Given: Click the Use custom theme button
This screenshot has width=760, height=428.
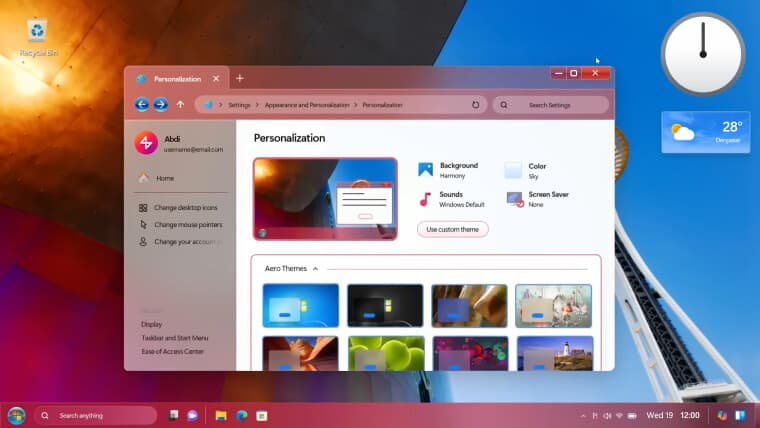Looking at the screenshot, I should pyautogui.click(x=453, y=229).
